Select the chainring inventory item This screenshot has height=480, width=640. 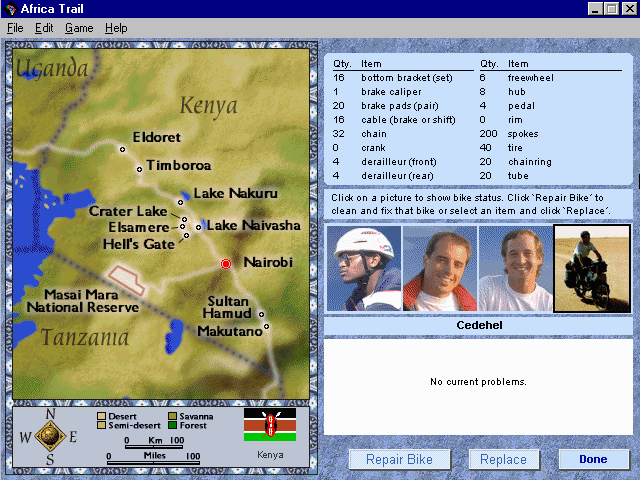(x=550, y=162)
